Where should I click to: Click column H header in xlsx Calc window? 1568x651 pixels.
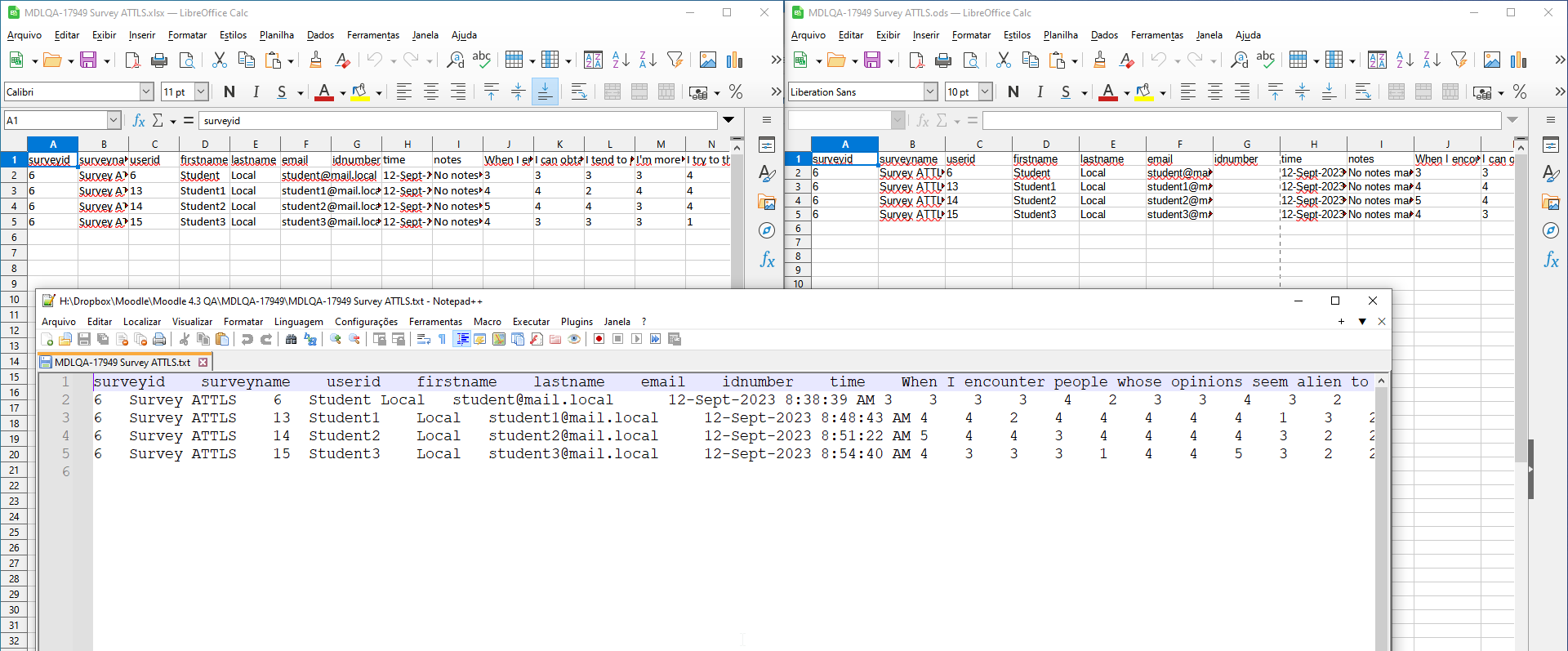(408, 144)
